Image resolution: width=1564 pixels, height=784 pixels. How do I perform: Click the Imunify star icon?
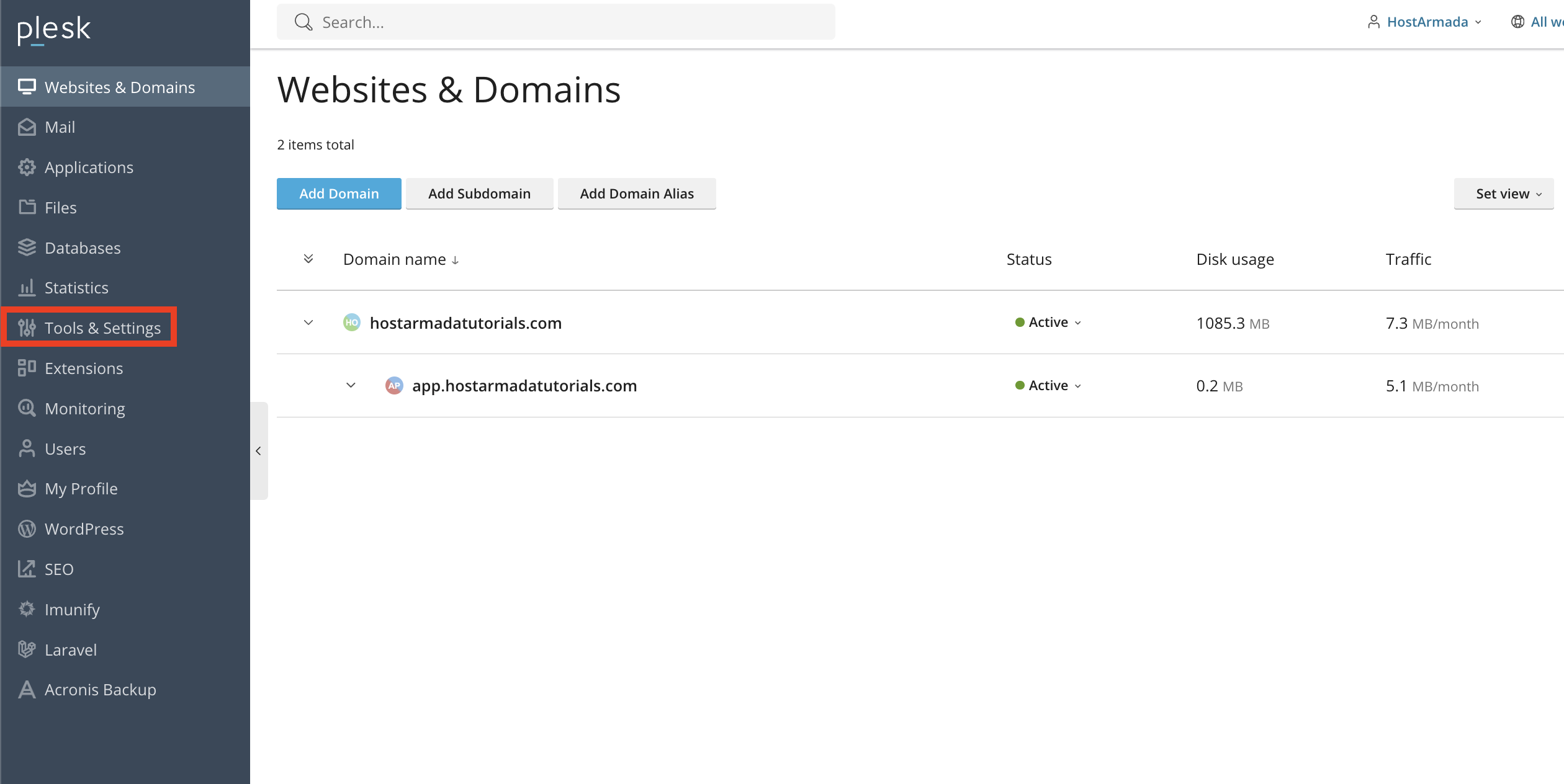point(27,609)
